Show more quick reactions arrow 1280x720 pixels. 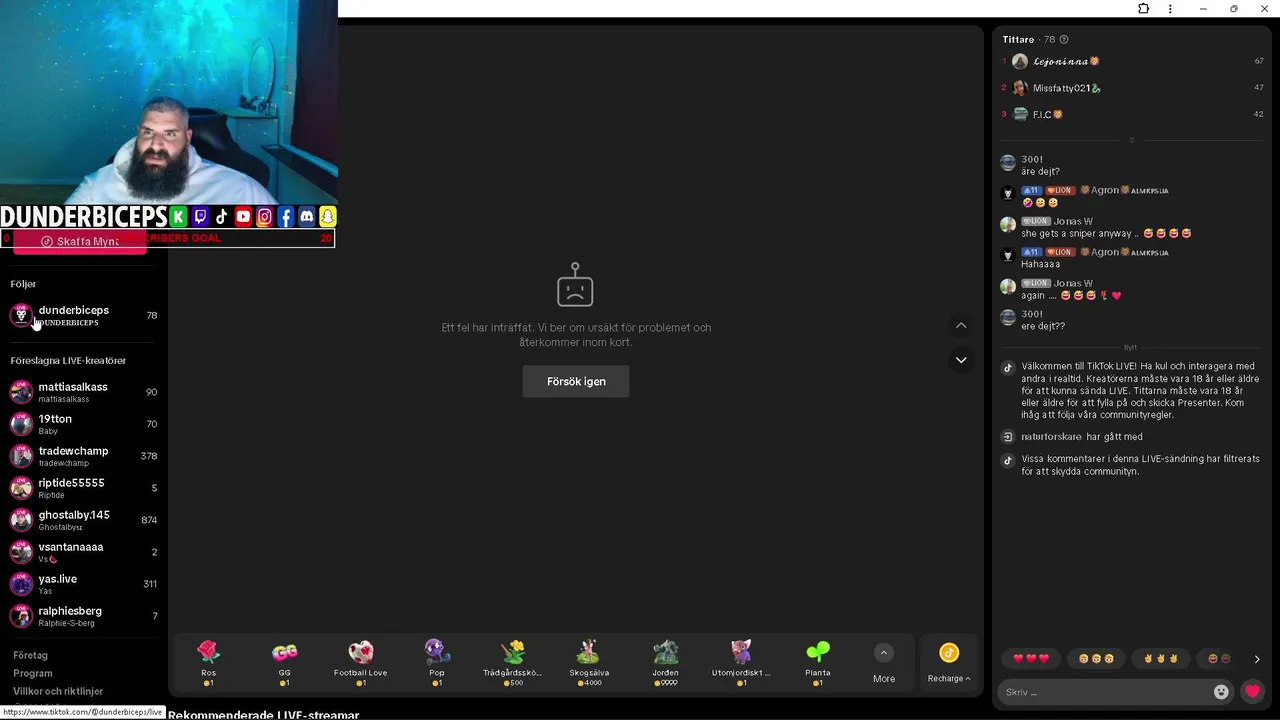[x=1257, y=659]
